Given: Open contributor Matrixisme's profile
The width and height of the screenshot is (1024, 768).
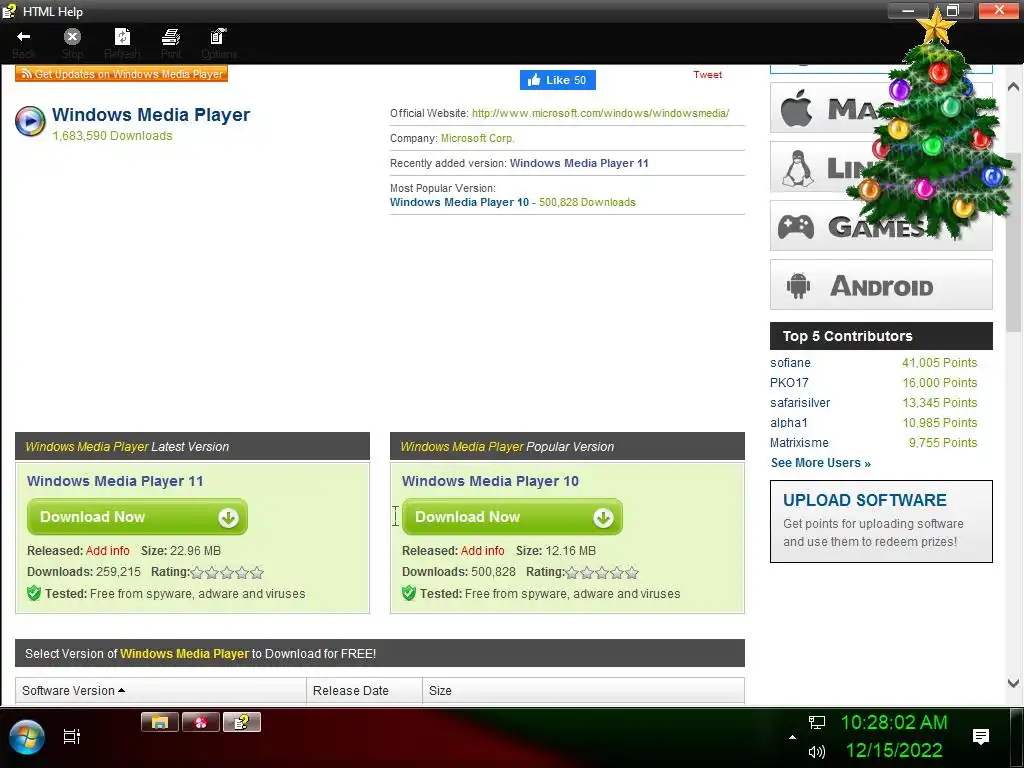Looking at the screenshot, I should [x=799, y=443].
